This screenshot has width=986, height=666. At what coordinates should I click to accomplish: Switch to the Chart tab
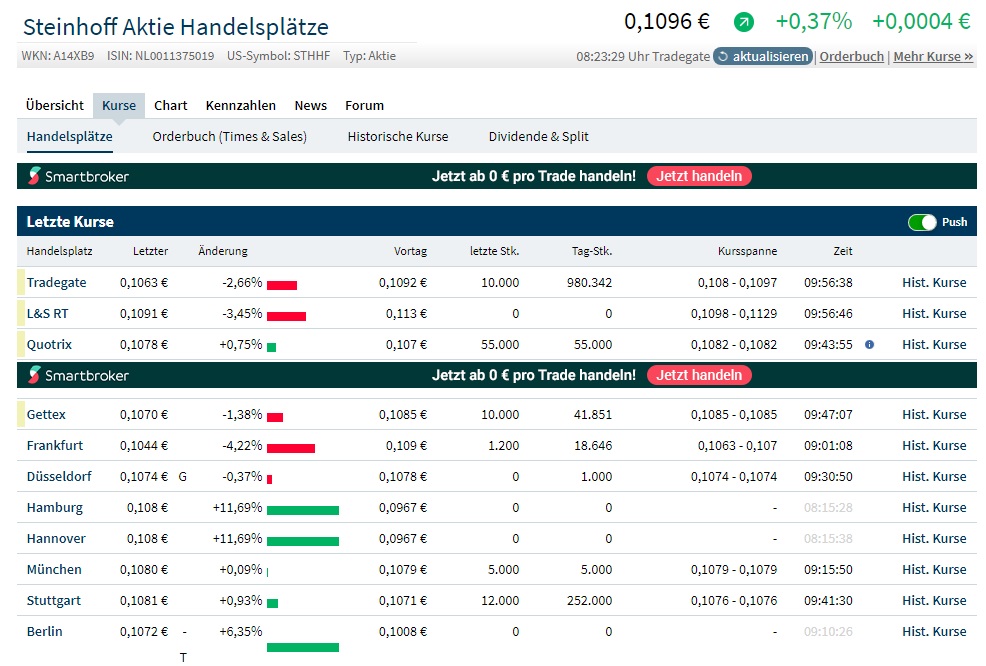[x=170, y=106]
